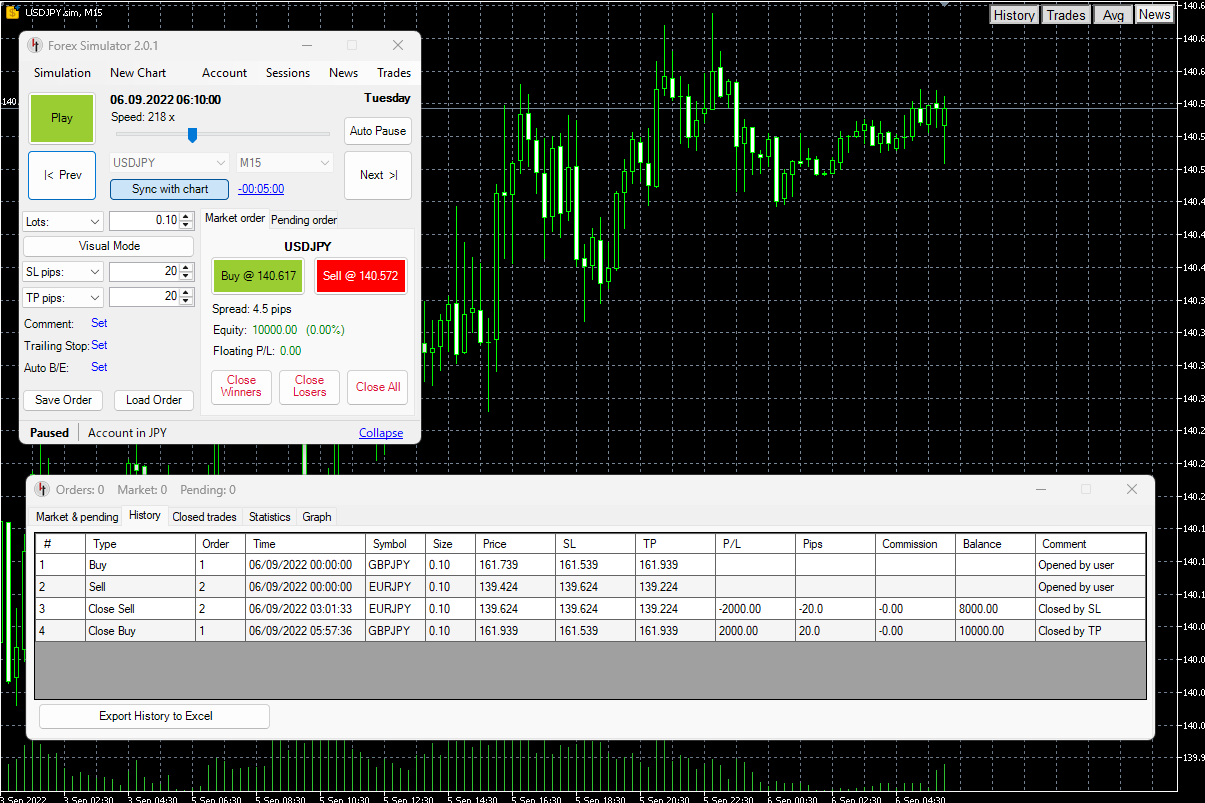Increase TP pips with up arrow
The height and width of the screenshot is (803, 1205).
[x=186, y=292]
